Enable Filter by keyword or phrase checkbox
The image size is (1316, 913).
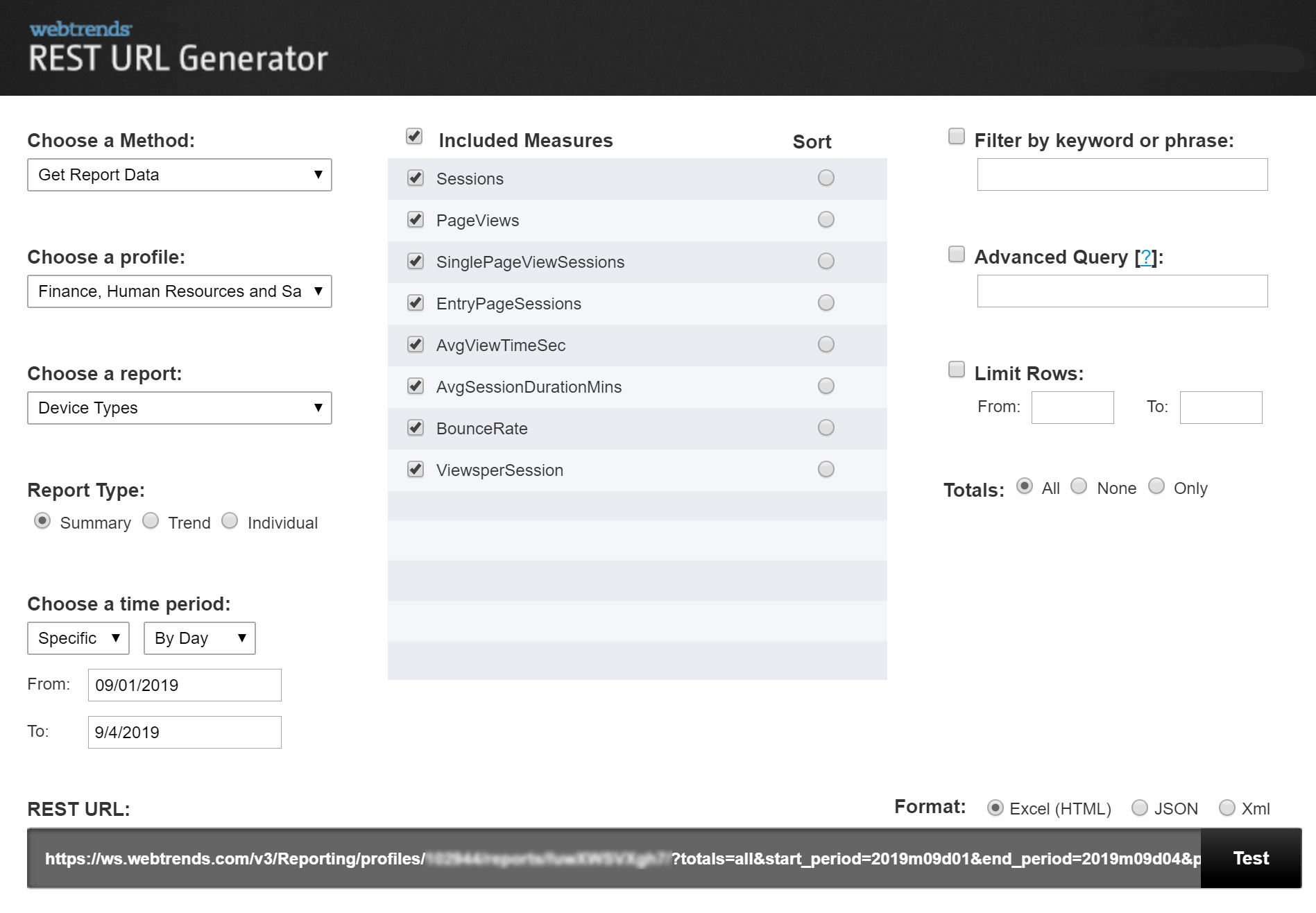tap(957, 137)
